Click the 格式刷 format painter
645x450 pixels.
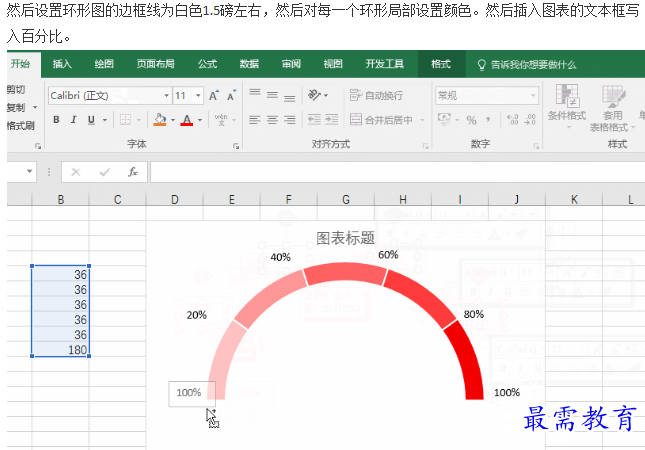point(21,125)
